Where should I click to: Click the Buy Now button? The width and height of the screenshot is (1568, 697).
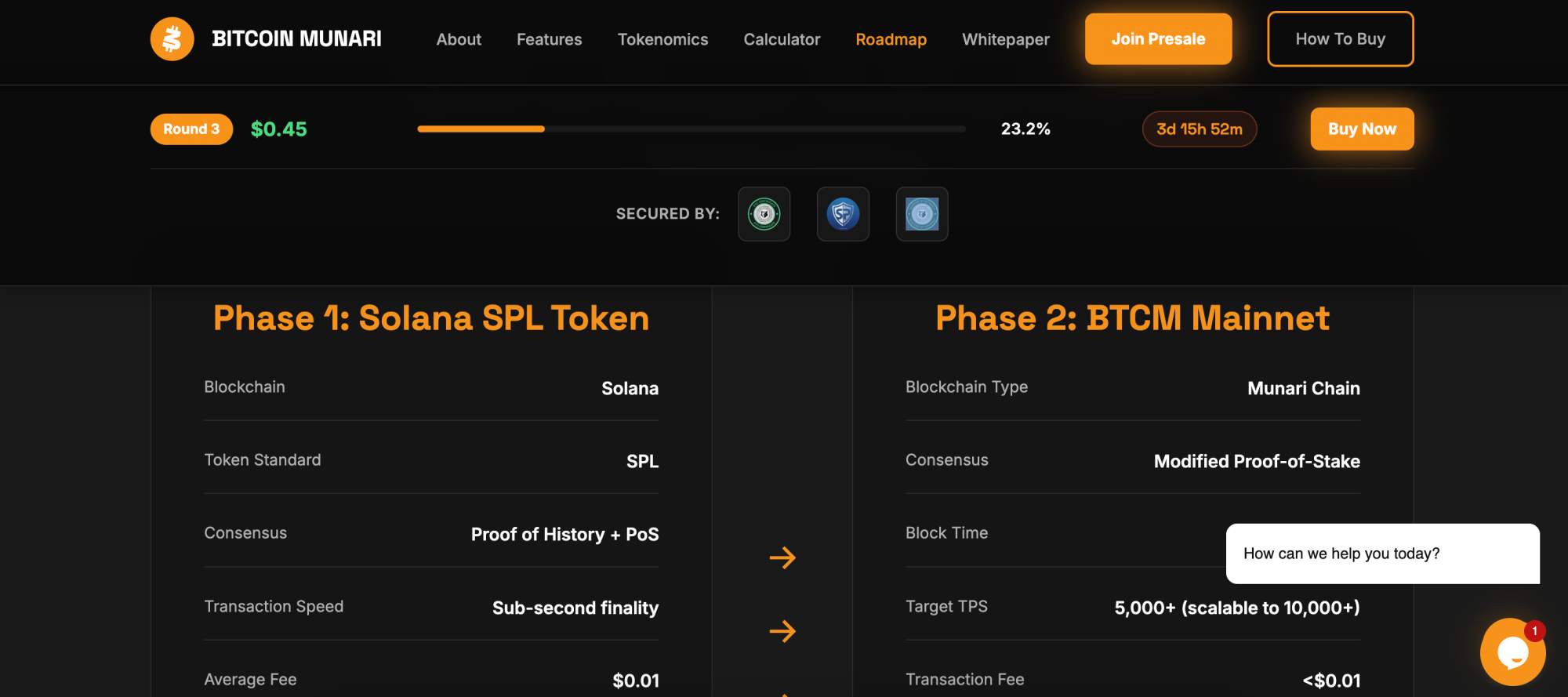(x=1362, y=129)
